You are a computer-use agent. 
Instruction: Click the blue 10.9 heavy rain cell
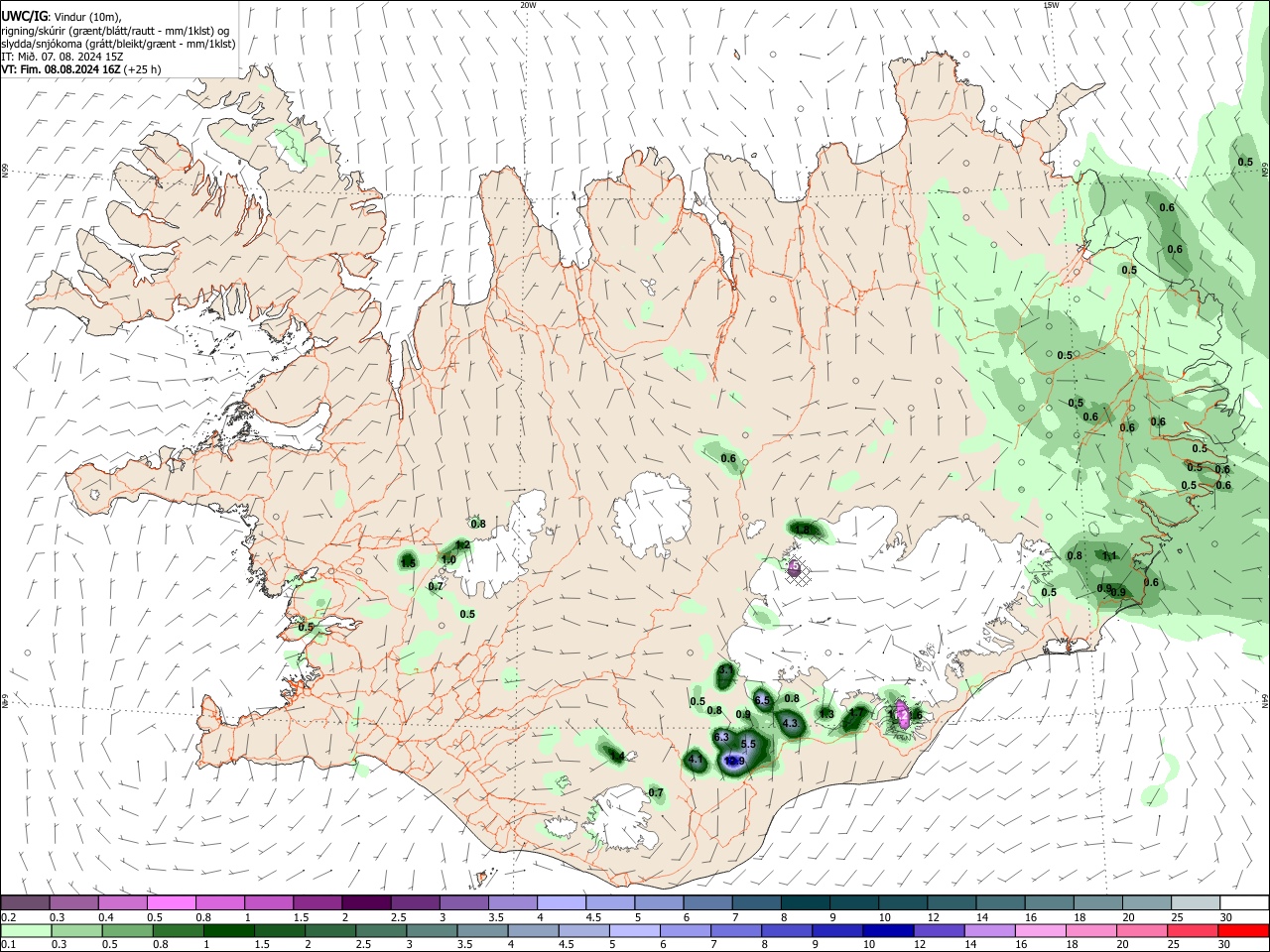click(x=734, y=762)
